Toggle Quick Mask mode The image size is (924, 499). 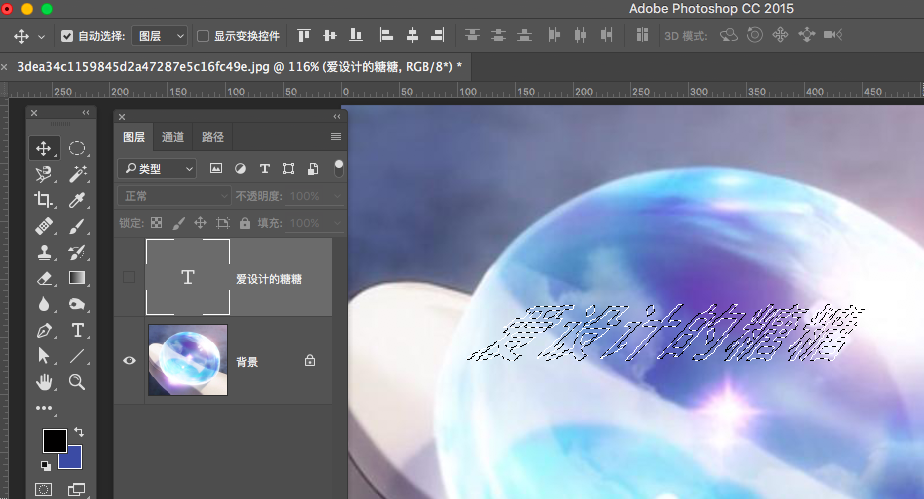(44, 489)
